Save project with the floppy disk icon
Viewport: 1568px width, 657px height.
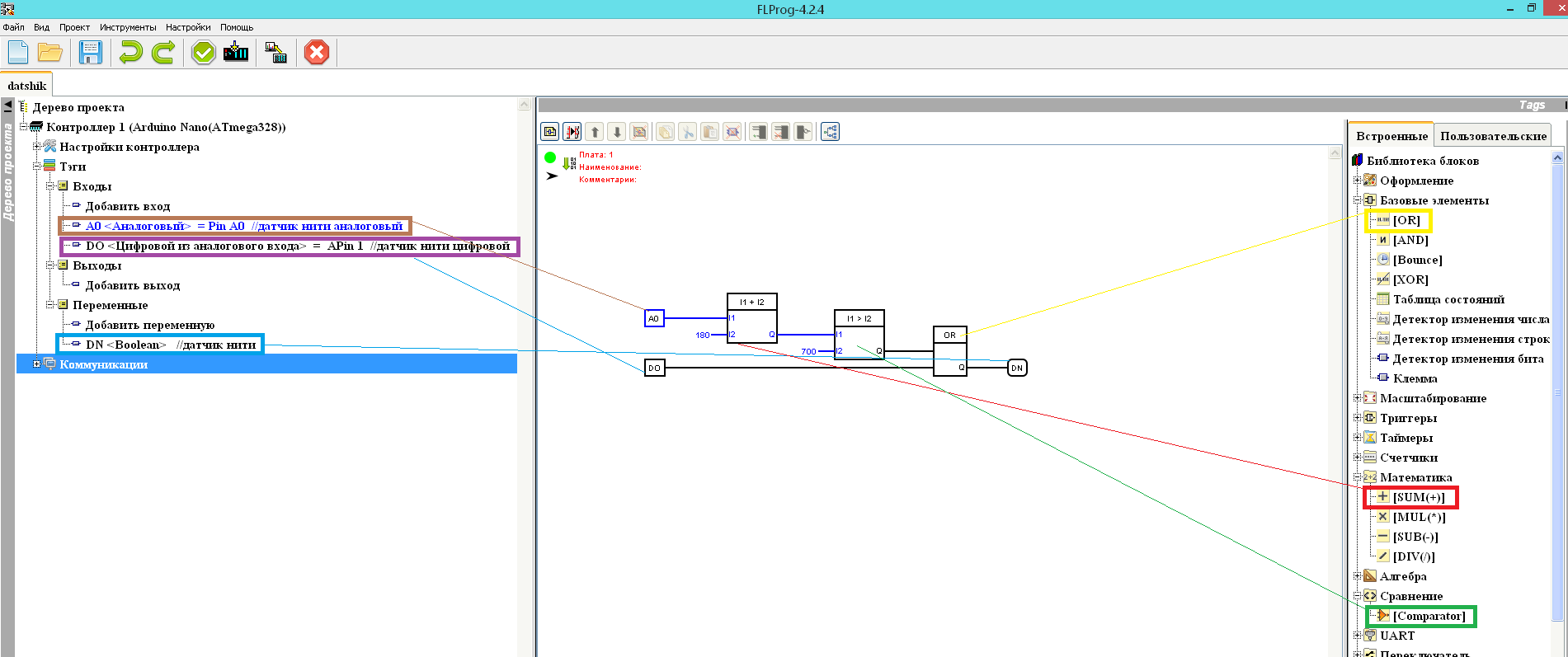pyautogui.click(x=90, y=53)
